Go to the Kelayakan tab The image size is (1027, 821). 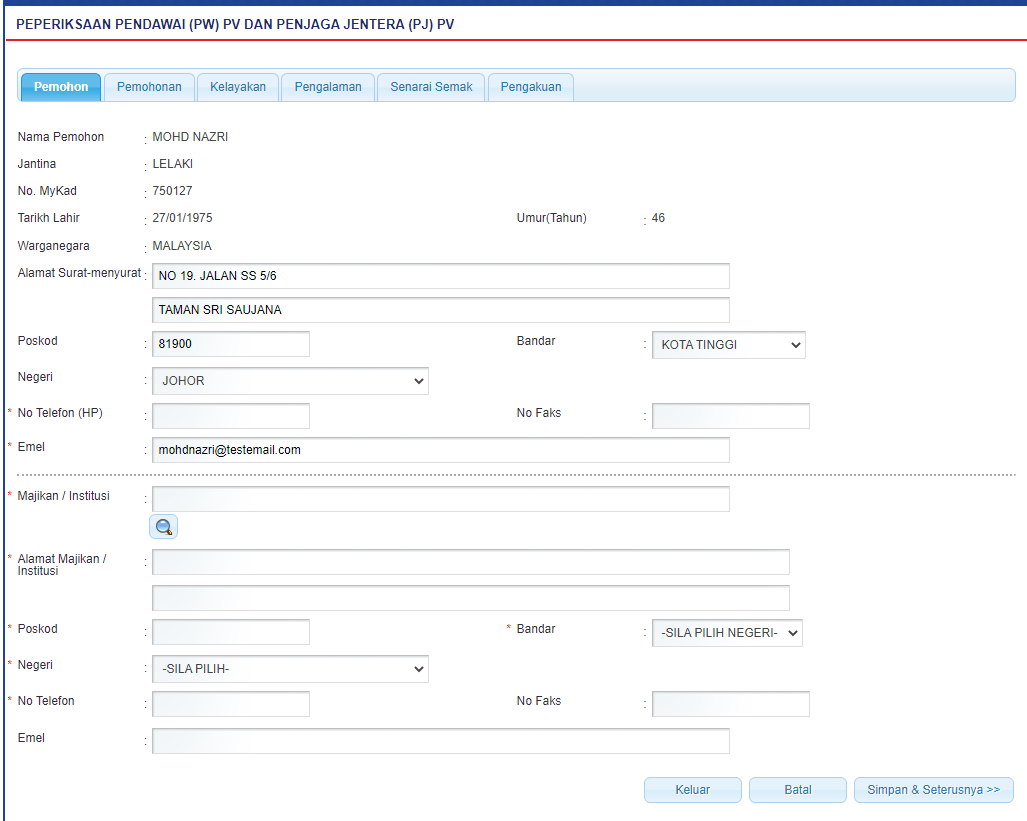238,87
